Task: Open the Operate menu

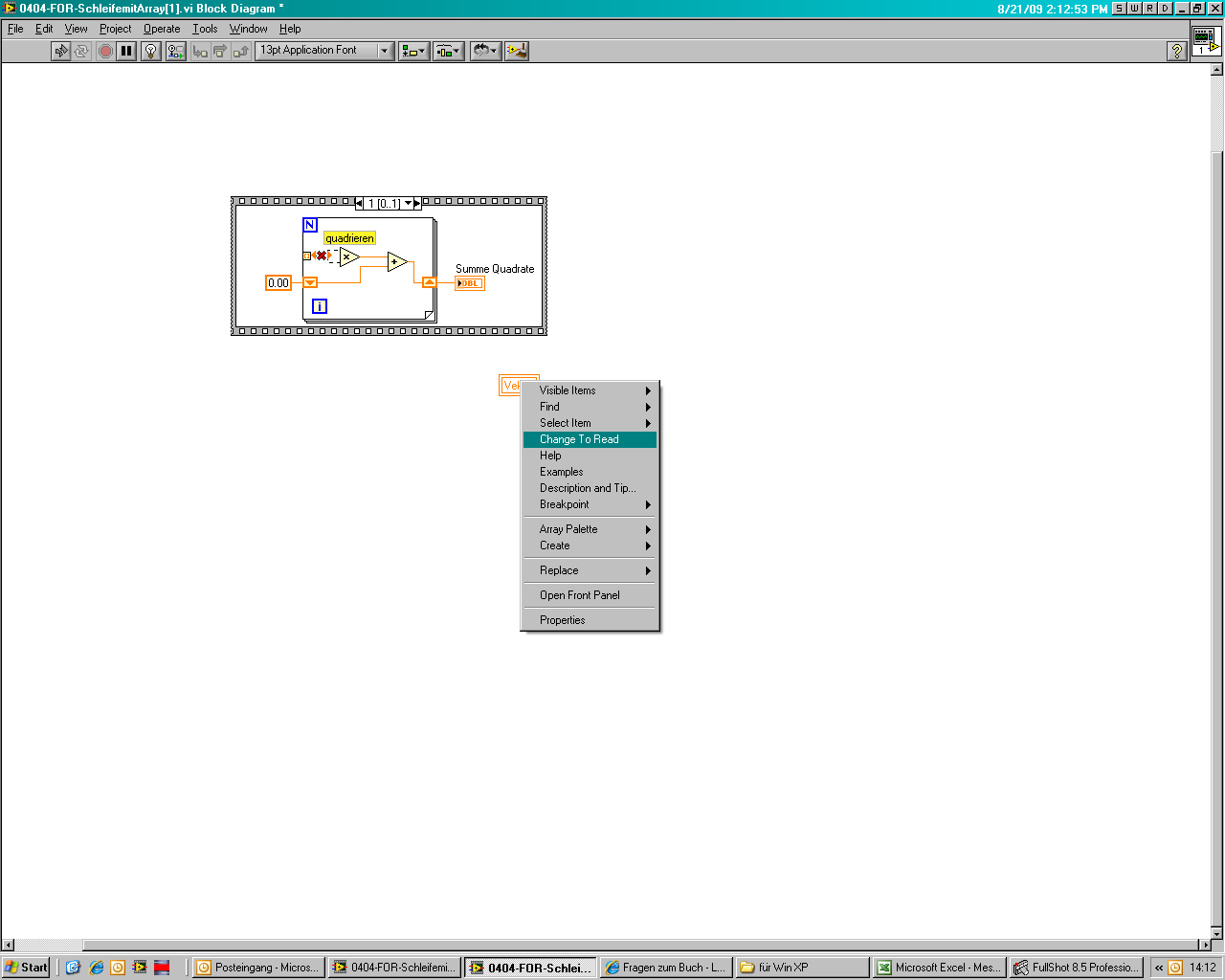Action: pos(162,29)
